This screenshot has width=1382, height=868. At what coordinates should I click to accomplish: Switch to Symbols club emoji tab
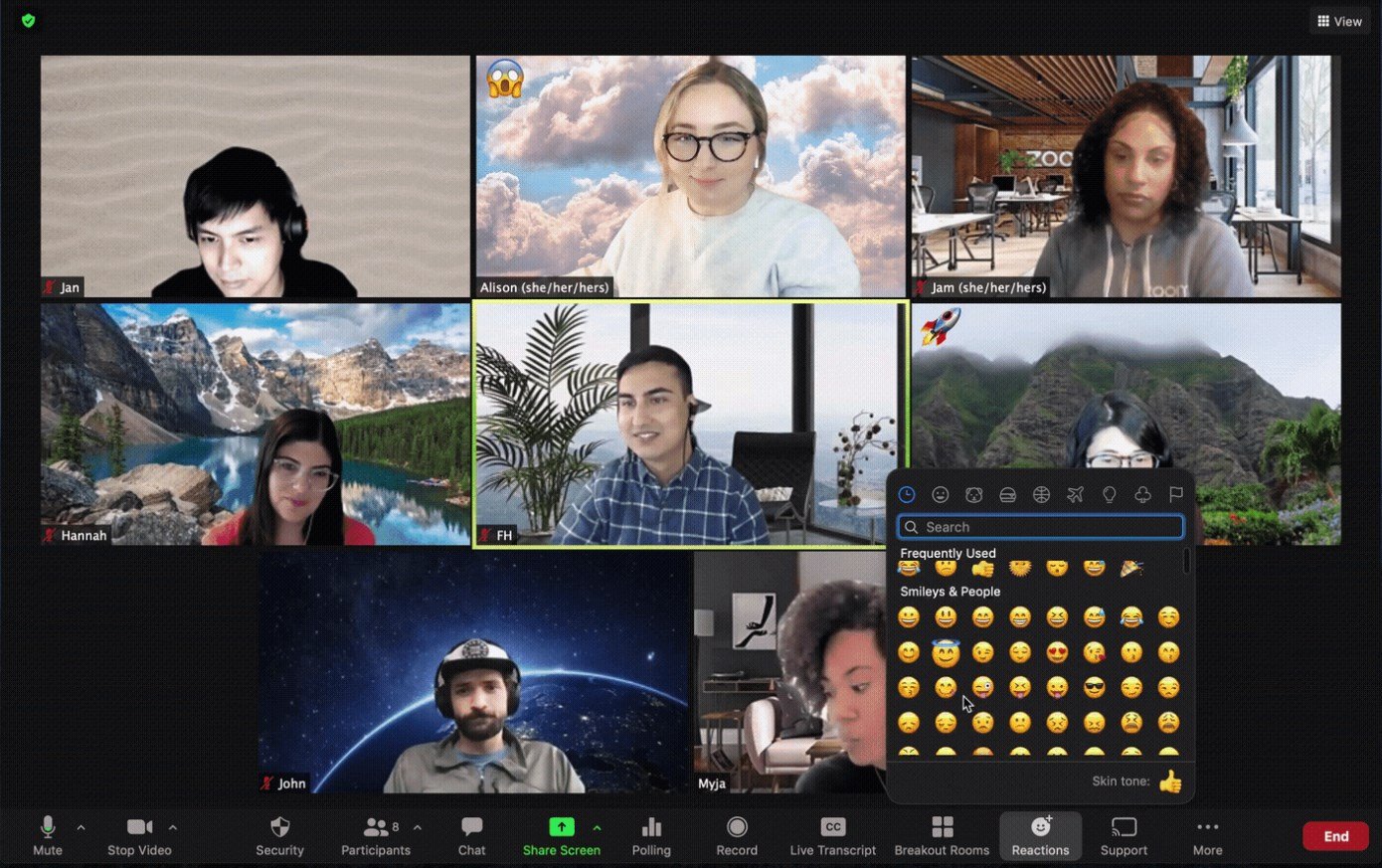1142,494
